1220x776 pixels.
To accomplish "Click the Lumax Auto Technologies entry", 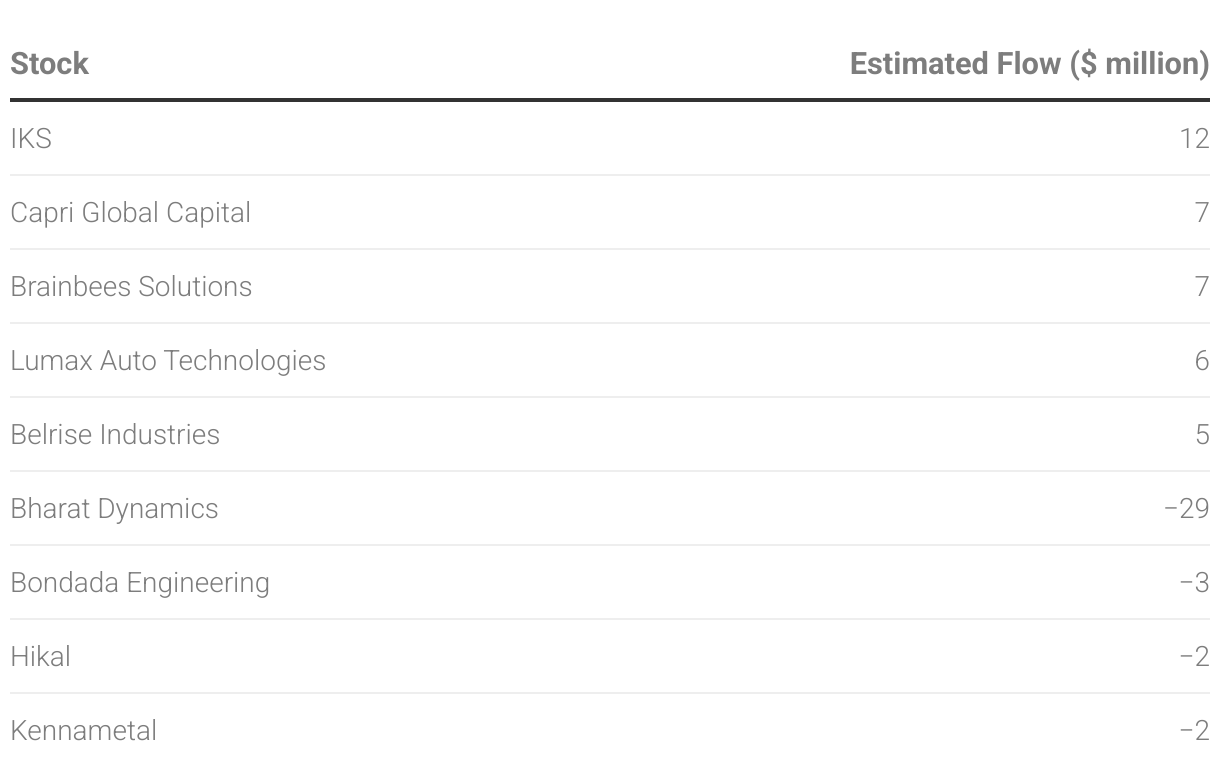I will point(168,360).
